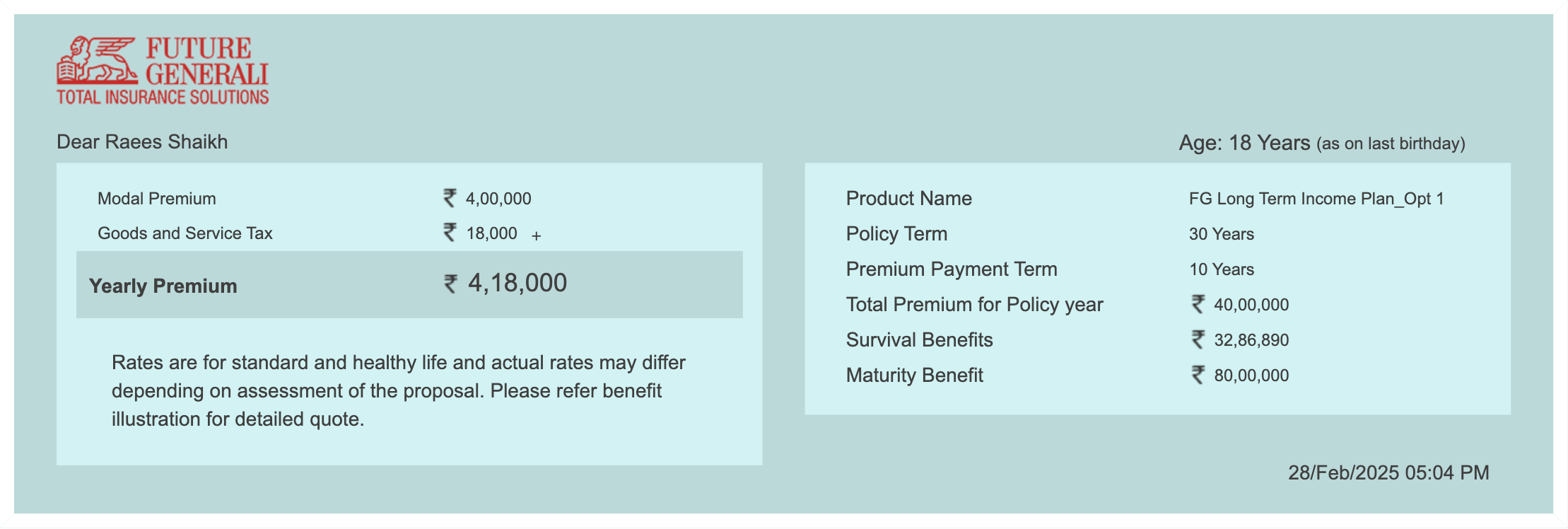
Task: Click the Maturity Benefit 80,00,000 amount
Action: [1251, 376]
